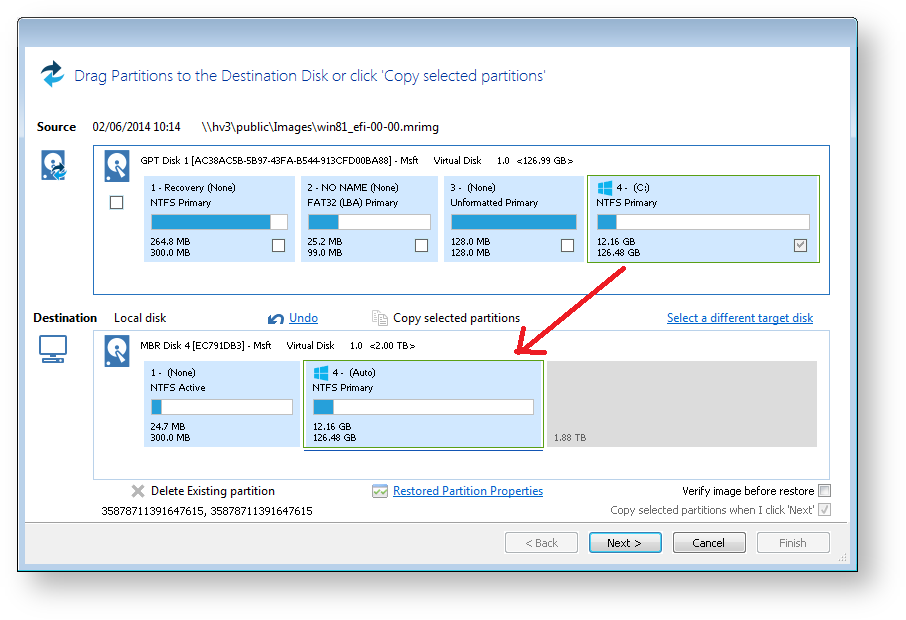This screenshot has width=906, height=620.
Task: Click the Next button
Action: [625, 542]
